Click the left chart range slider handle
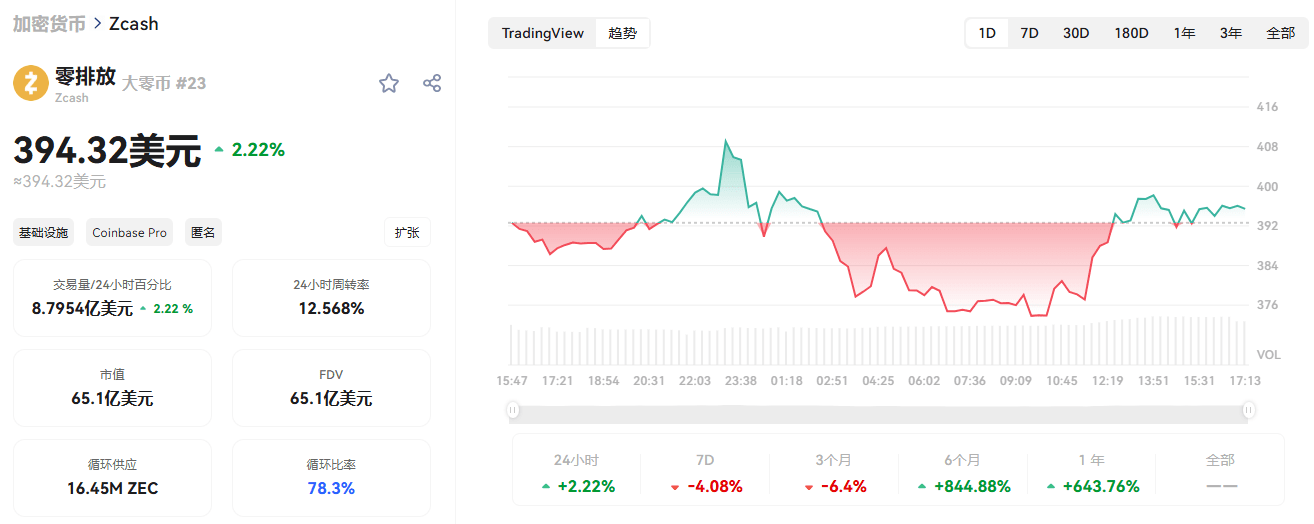This screenshot has height=524, width=1314. pos(513,409)
